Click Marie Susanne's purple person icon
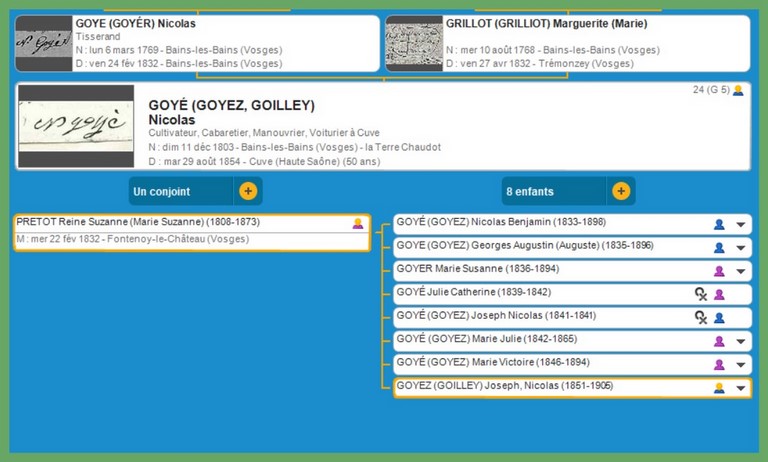The height and width of the screenshot is (462, 768). point(718,270)
